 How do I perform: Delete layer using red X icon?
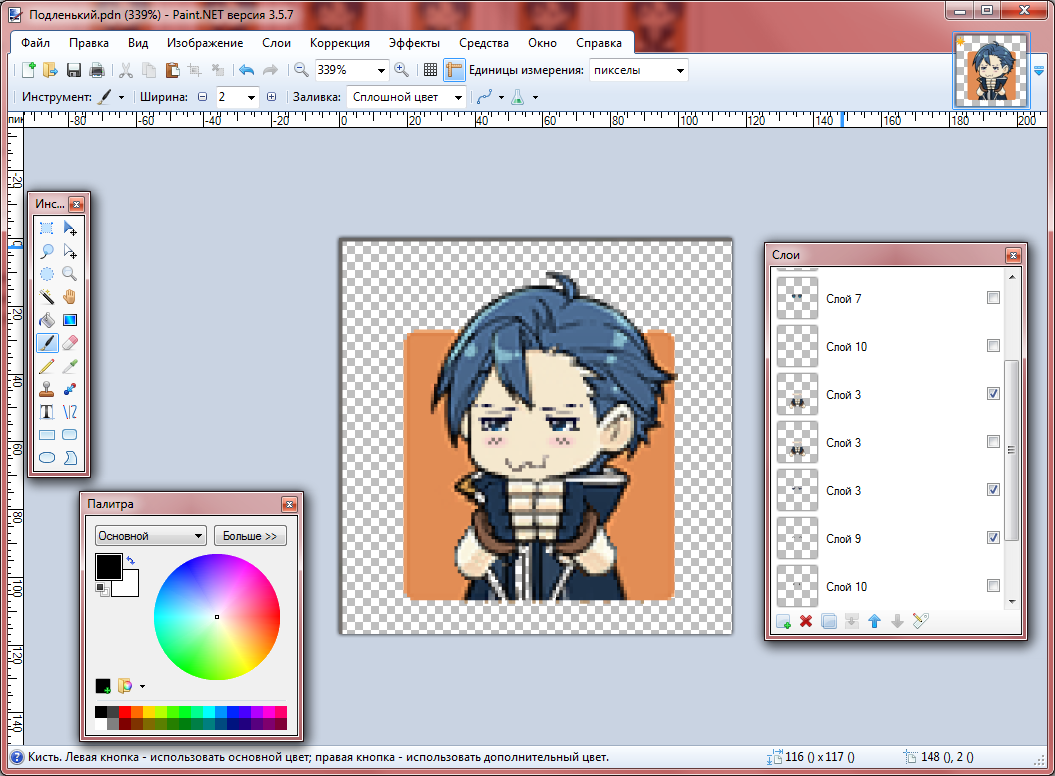(806, 621)
